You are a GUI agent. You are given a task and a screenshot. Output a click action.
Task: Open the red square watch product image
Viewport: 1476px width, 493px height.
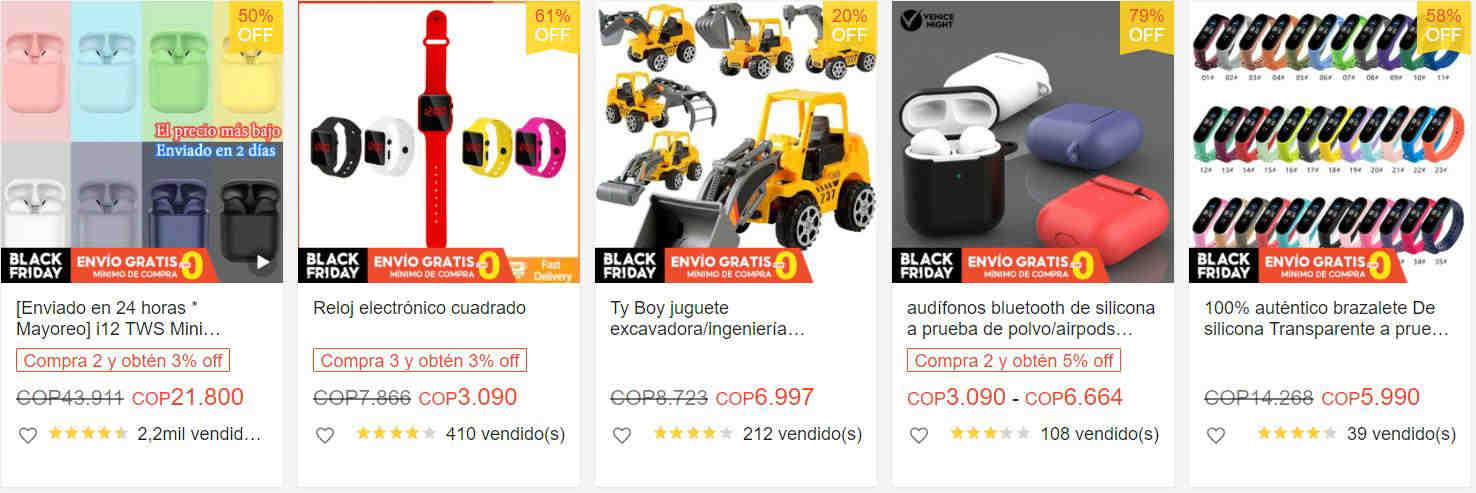pyautogui.click(x=438, y=142)
